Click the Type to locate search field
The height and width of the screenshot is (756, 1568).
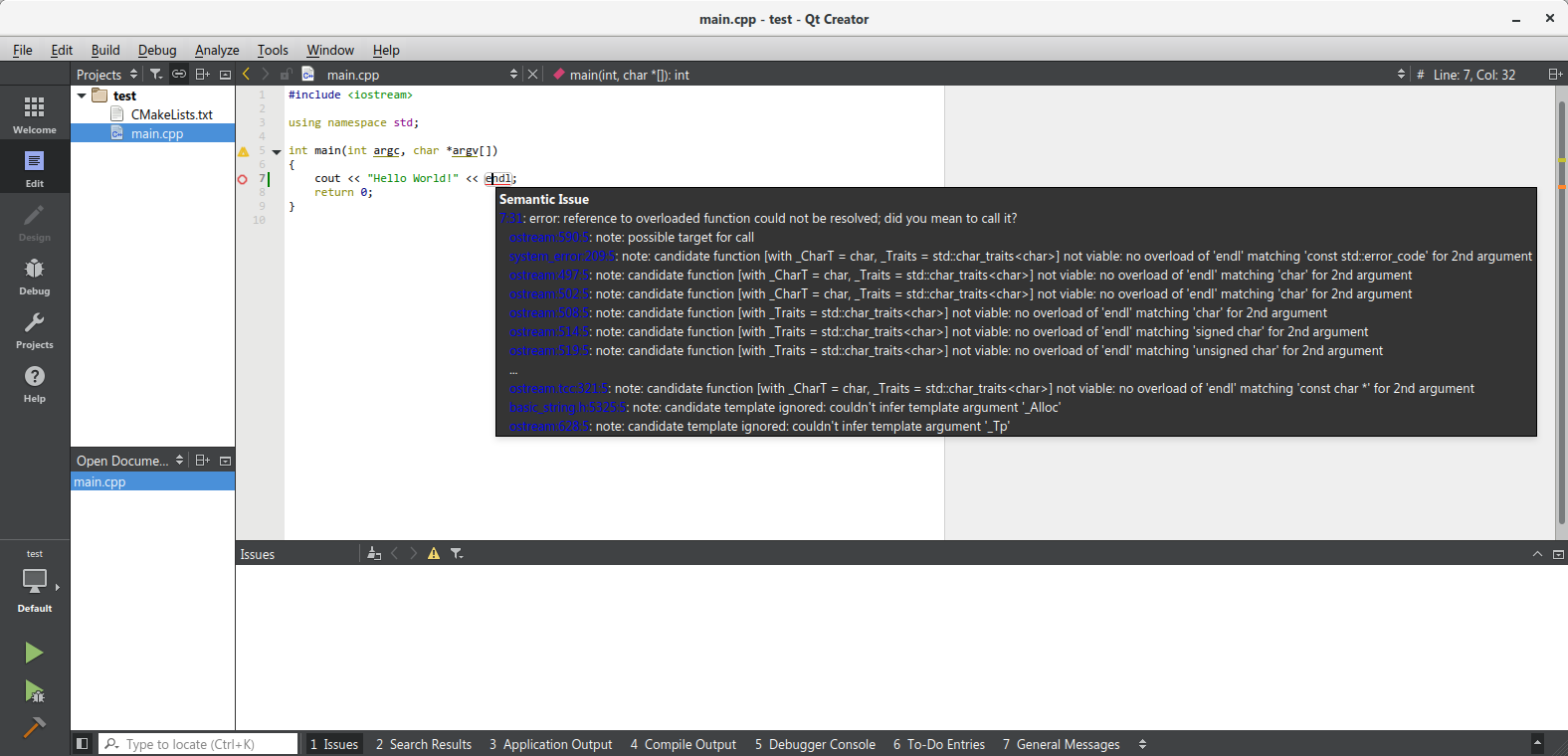pos(198,743)
